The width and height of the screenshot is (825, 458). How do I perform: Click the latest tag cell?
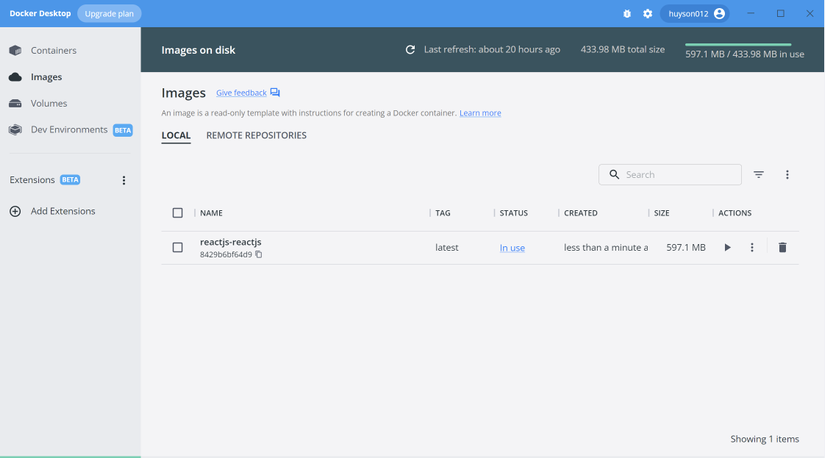[x=447, y=247]
